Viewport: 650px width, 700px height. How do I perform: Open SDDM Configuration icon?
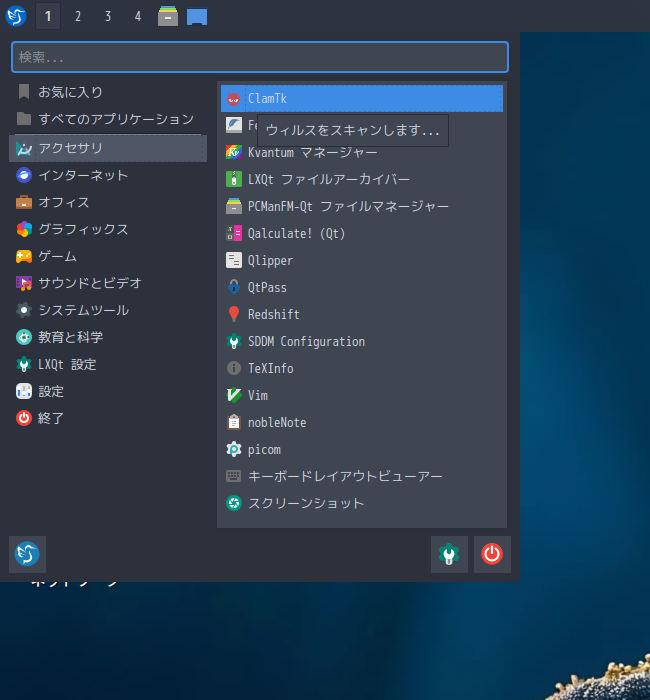pyautogui.click(x=234, y=341)
